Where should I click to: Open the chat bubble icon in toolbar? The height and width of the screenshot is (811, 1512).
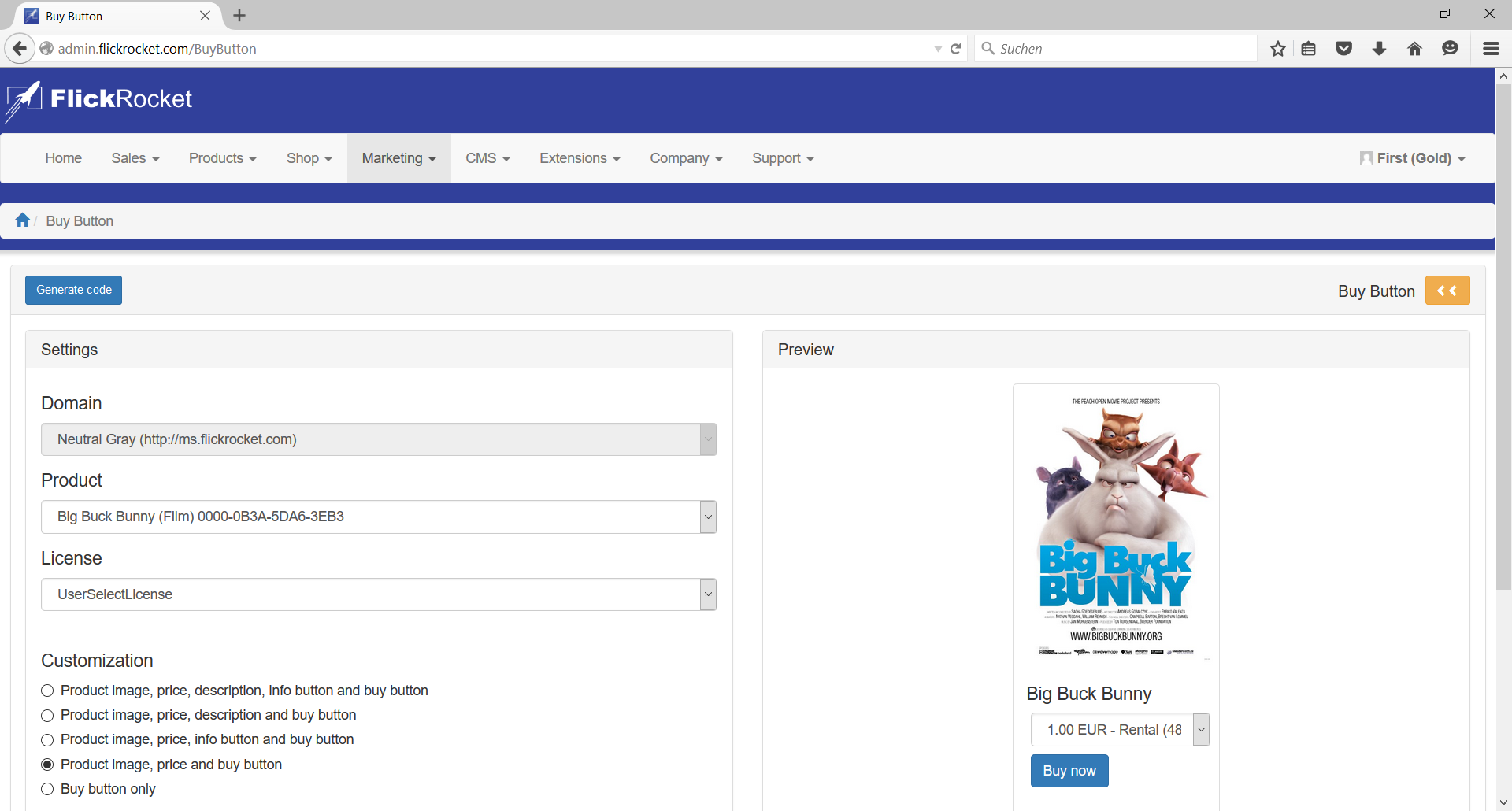pos(1450,49)
